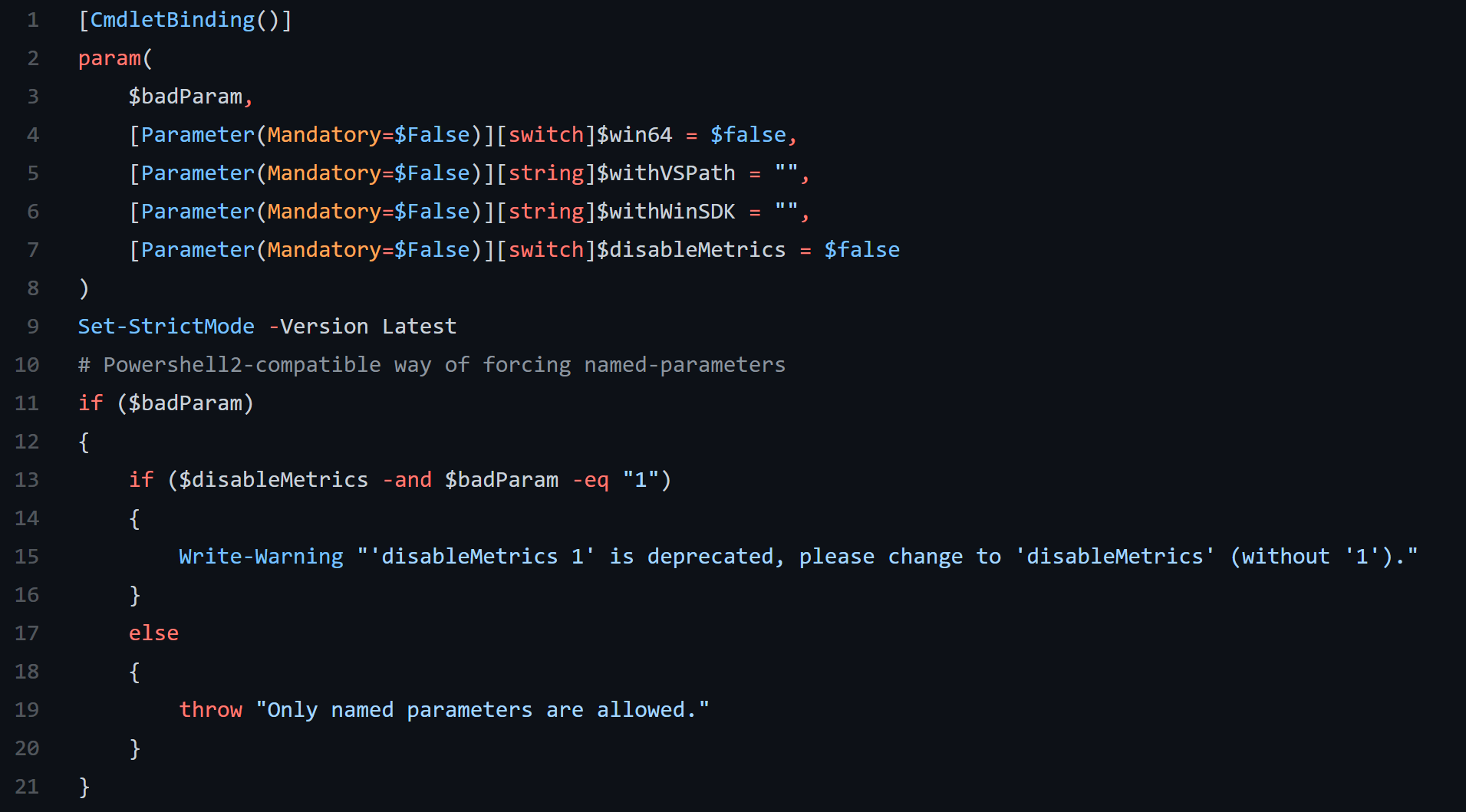Click the CmdletBinding attribute text
This screenshot has height=812, width=1466.
pos(172,20)
